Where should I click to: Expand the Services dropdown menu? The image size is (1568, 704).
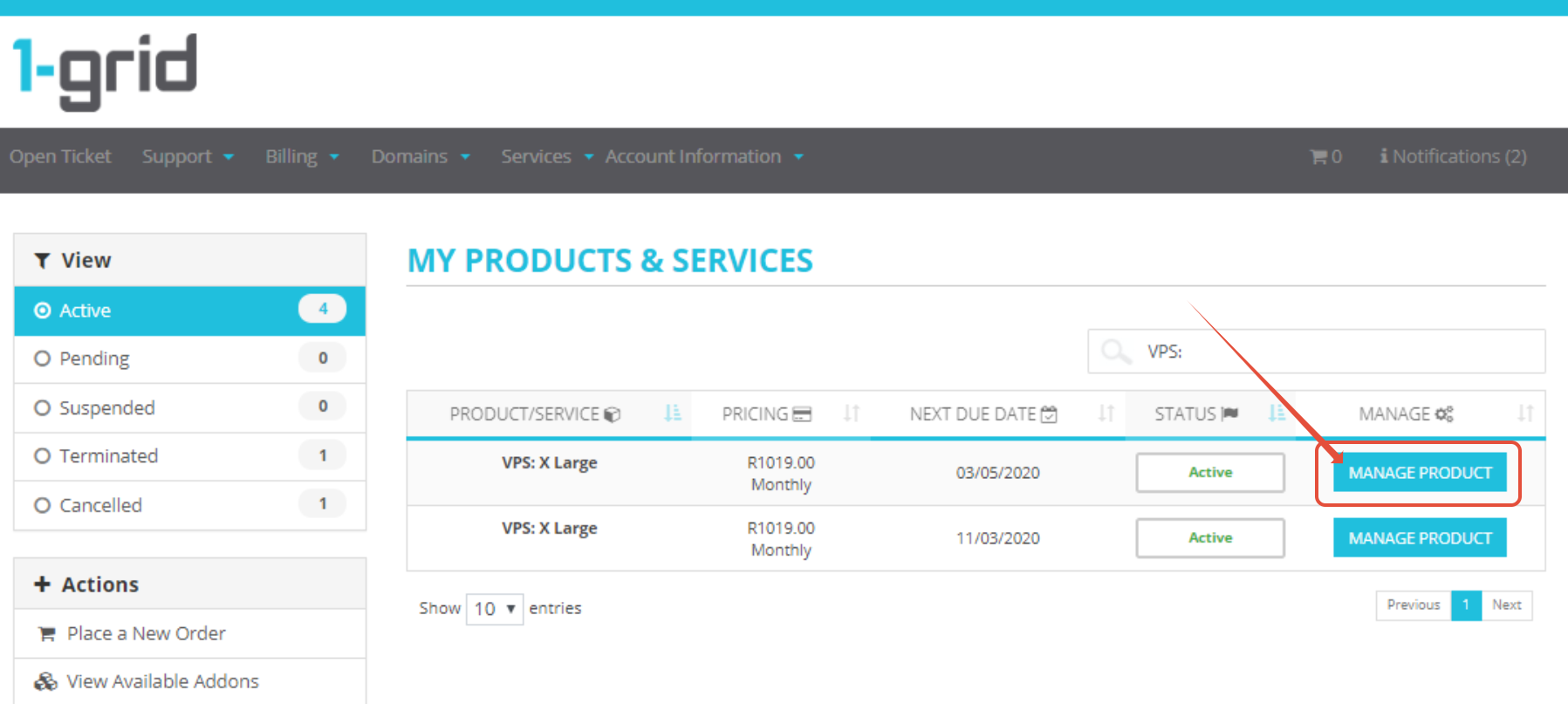[x=547, y=157]
